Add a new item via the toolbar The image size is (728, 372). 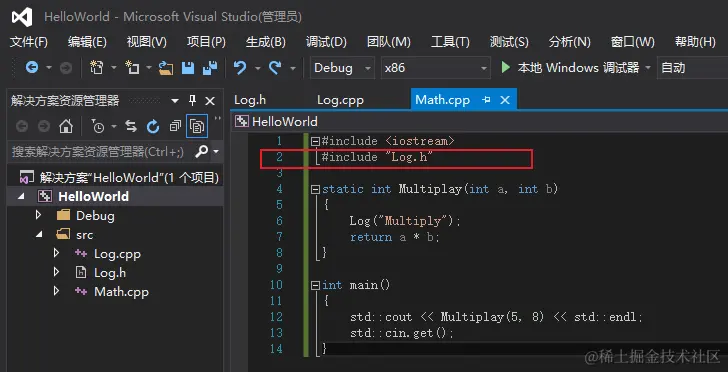132,68
